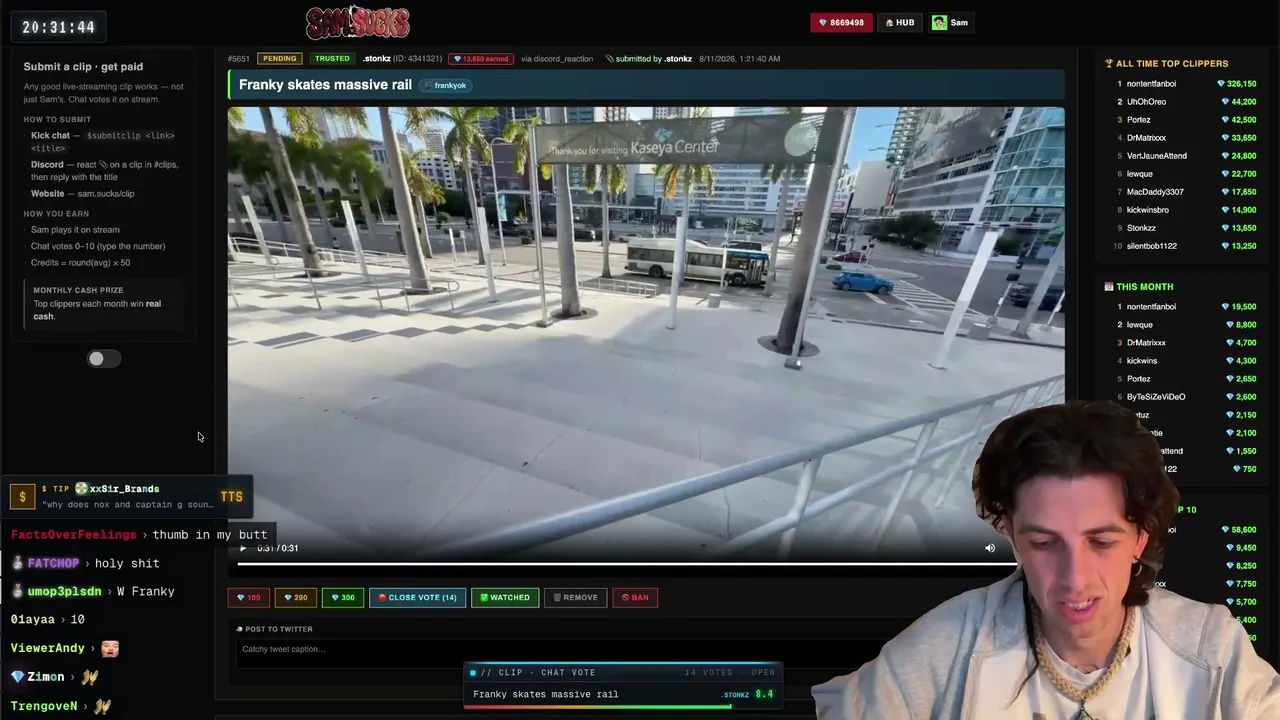Click the Post to Twitter label
The height and width of the screenshot is (720, 1280).
pyautogui.click(x=278, y=629)
